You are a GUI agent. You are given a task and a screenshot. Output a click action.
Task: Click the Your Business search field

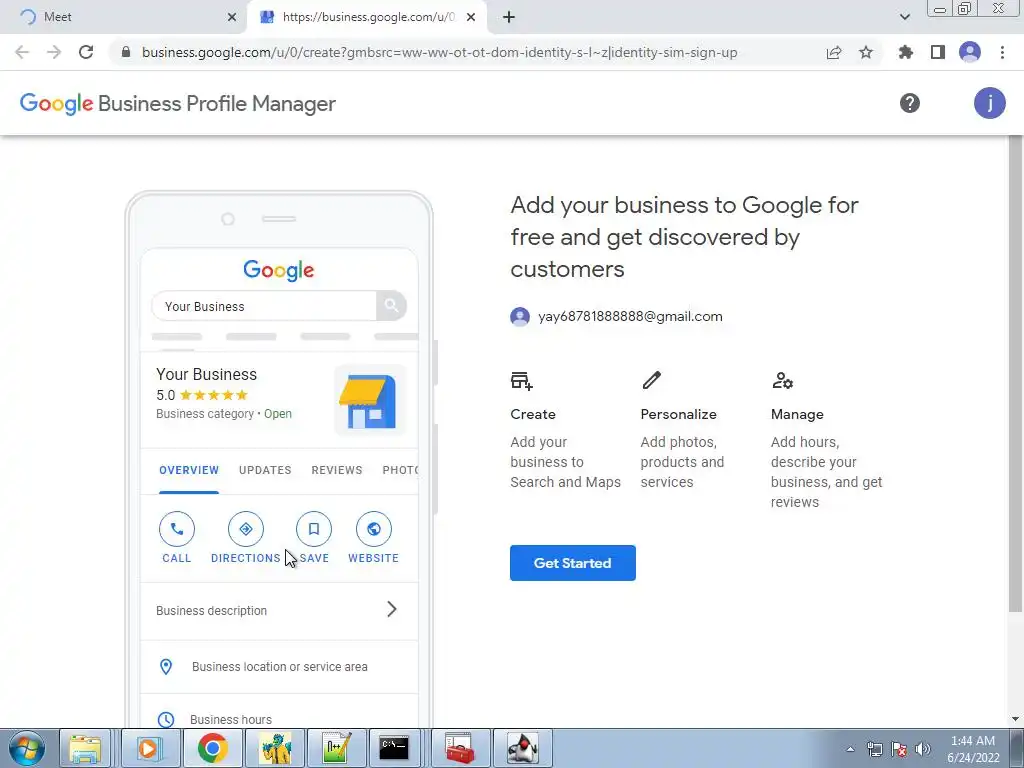[264, 306]
